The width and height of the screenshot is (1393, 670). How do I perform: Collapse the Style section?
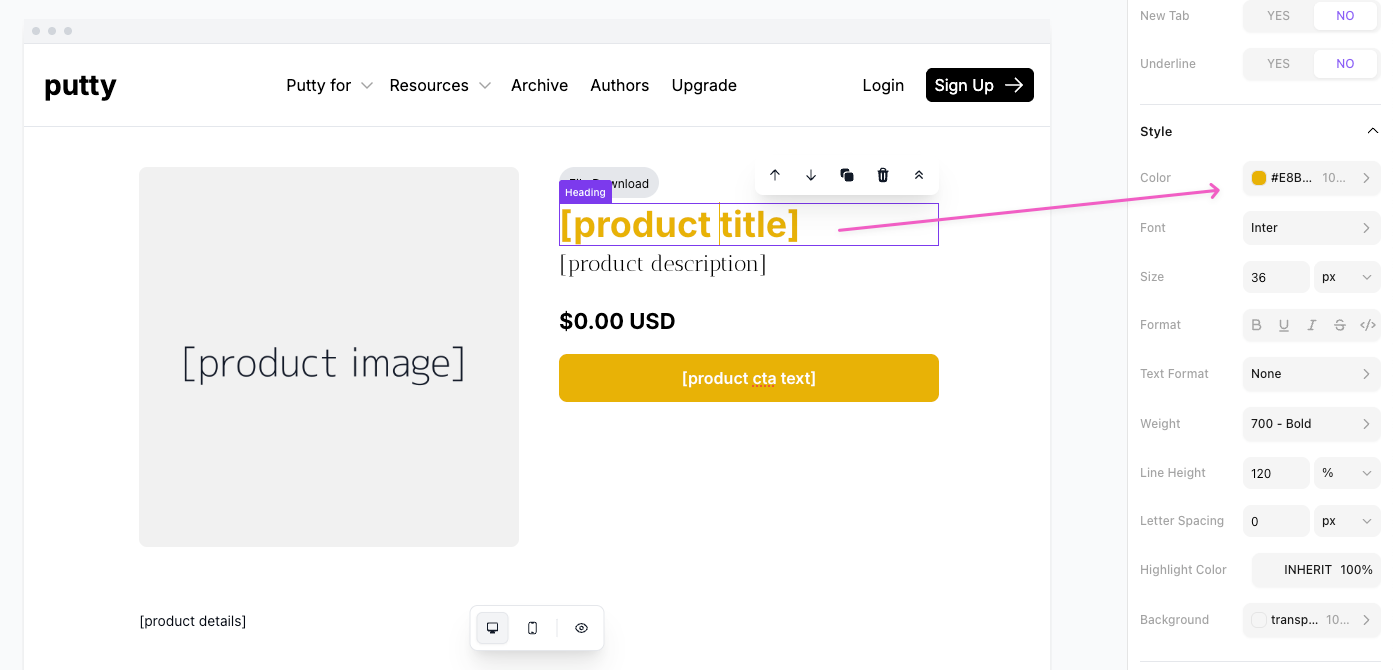(x=1372, y=131)
